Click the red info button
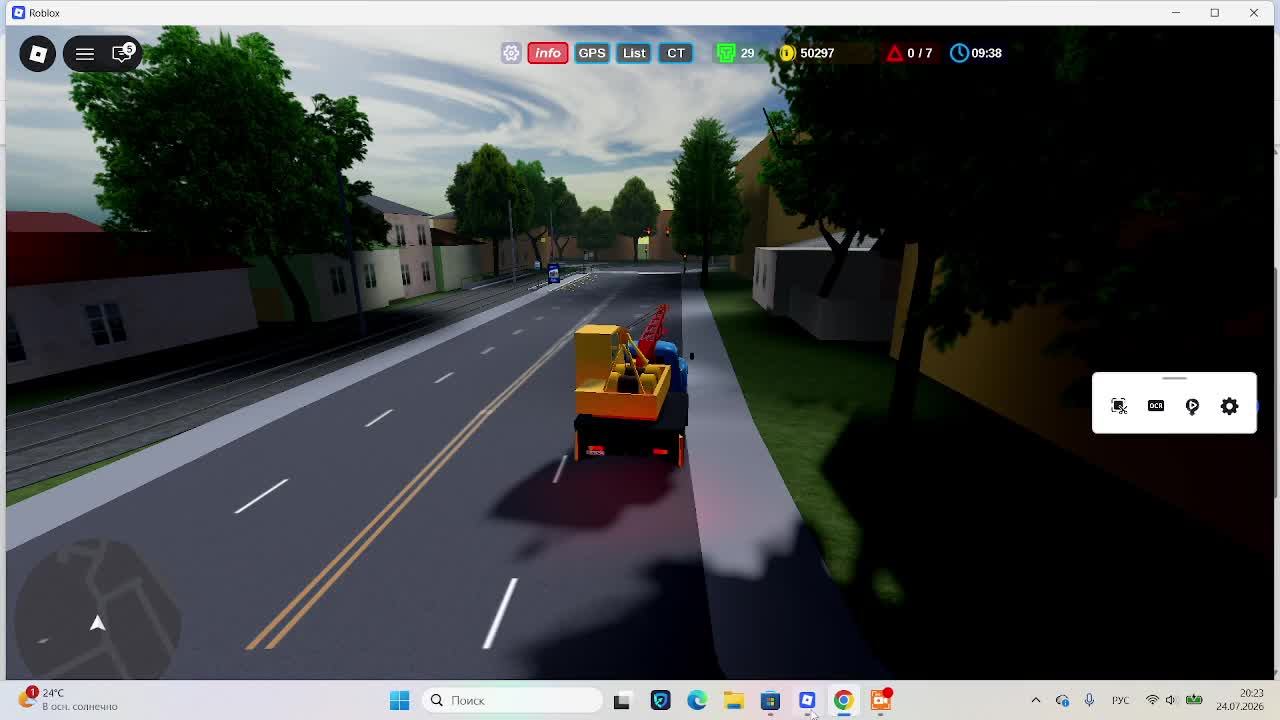This screenshot has height=720, width=1280. [x=548, y=53]
